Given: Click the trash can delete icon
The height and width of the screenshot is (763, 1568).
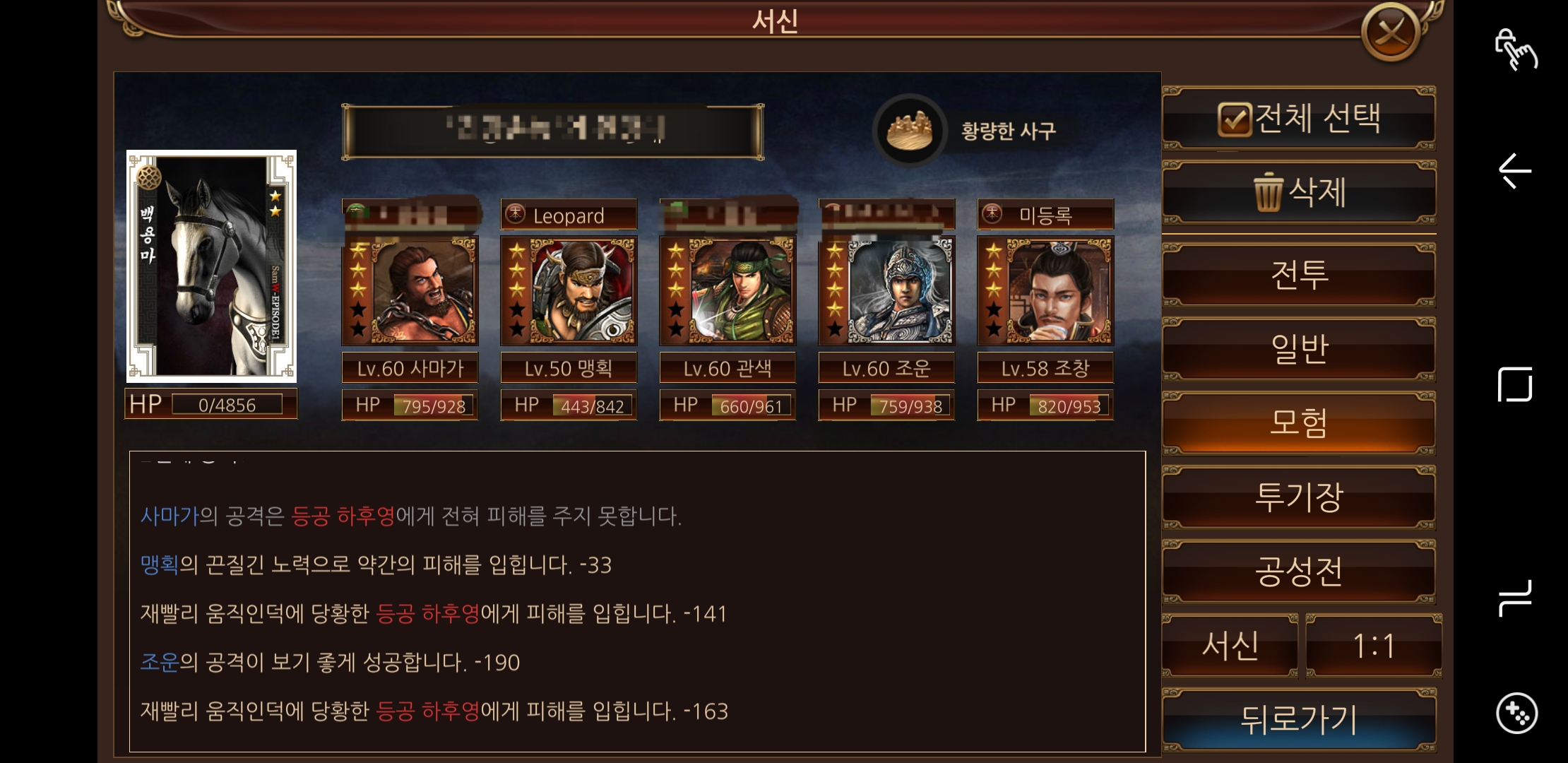Looking at the screenshot, I should tap(1268, 192).
